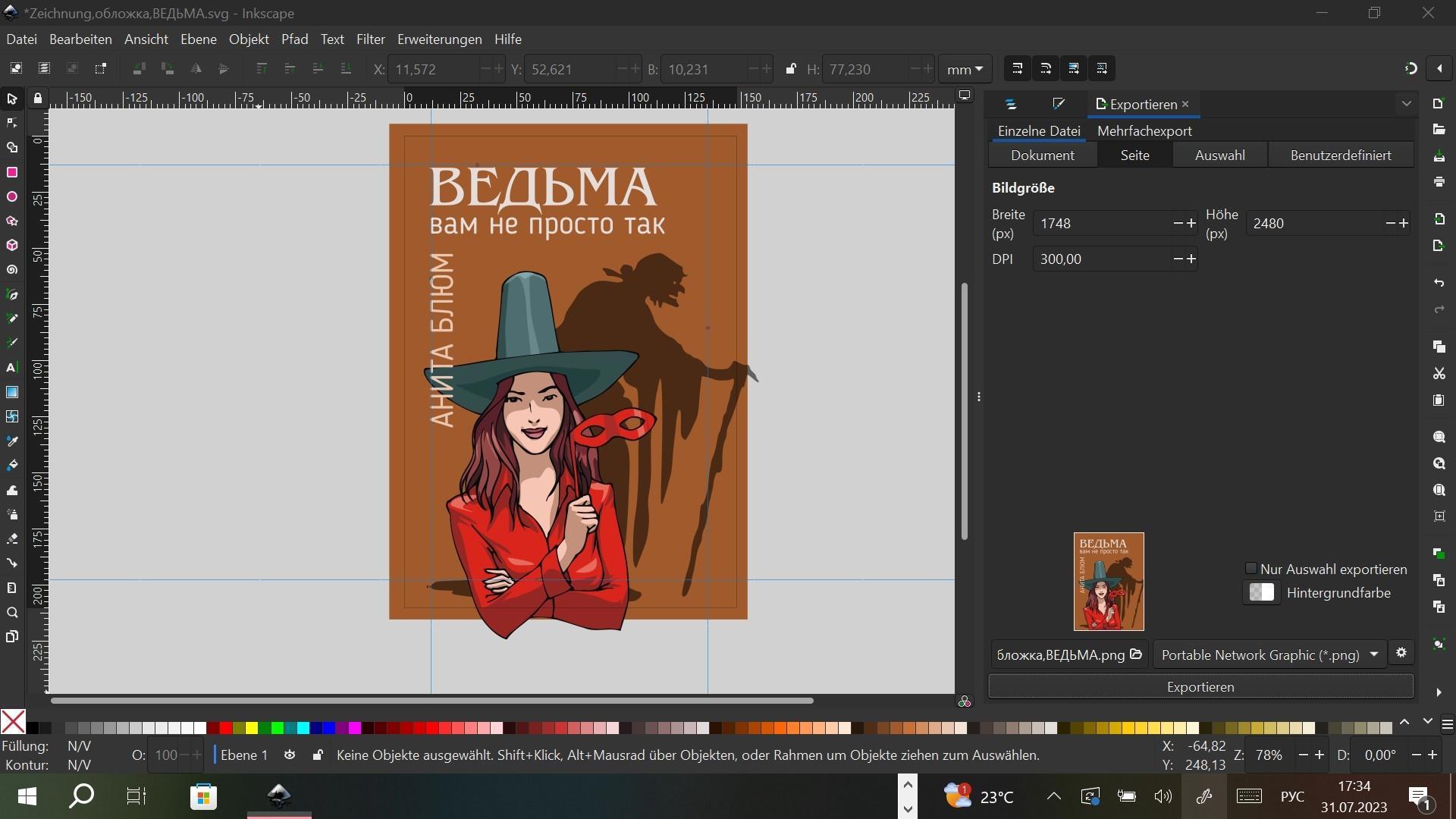
Task: Toggle width/height lock ratio
Action: (x=791, y=69)
